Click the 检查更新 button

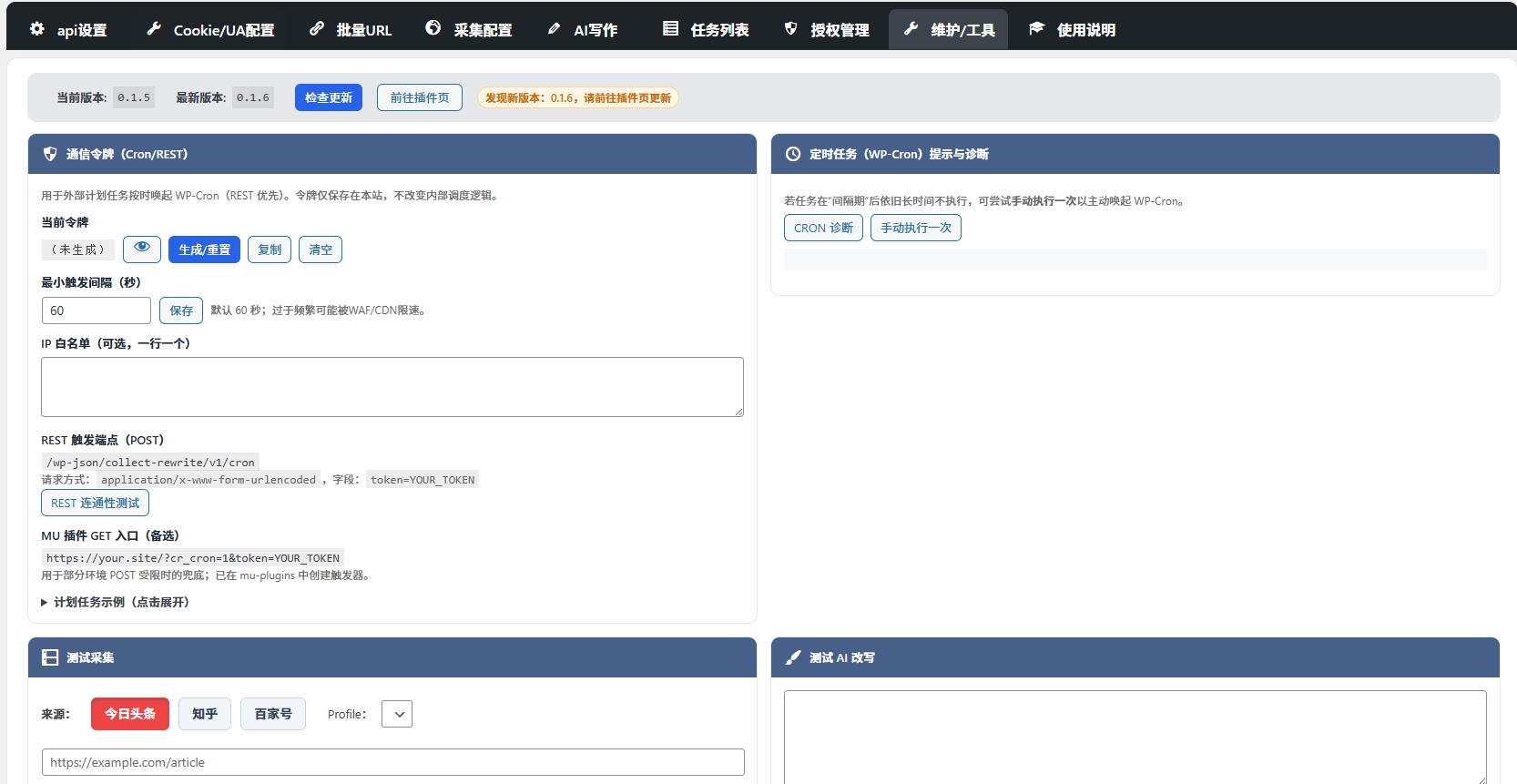tap(329, 97)
